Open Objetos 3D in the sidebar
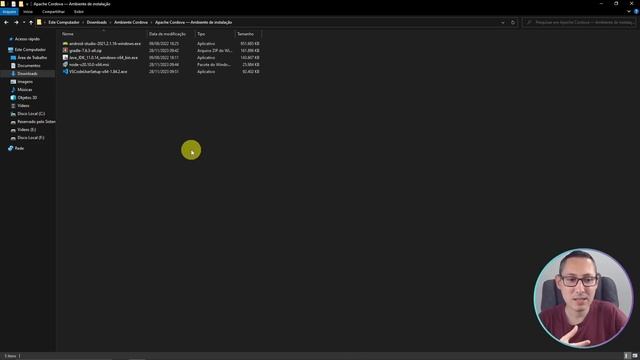The height and width of the screenshot is (360, 640). pyautogui.click(x=27, y=98)
